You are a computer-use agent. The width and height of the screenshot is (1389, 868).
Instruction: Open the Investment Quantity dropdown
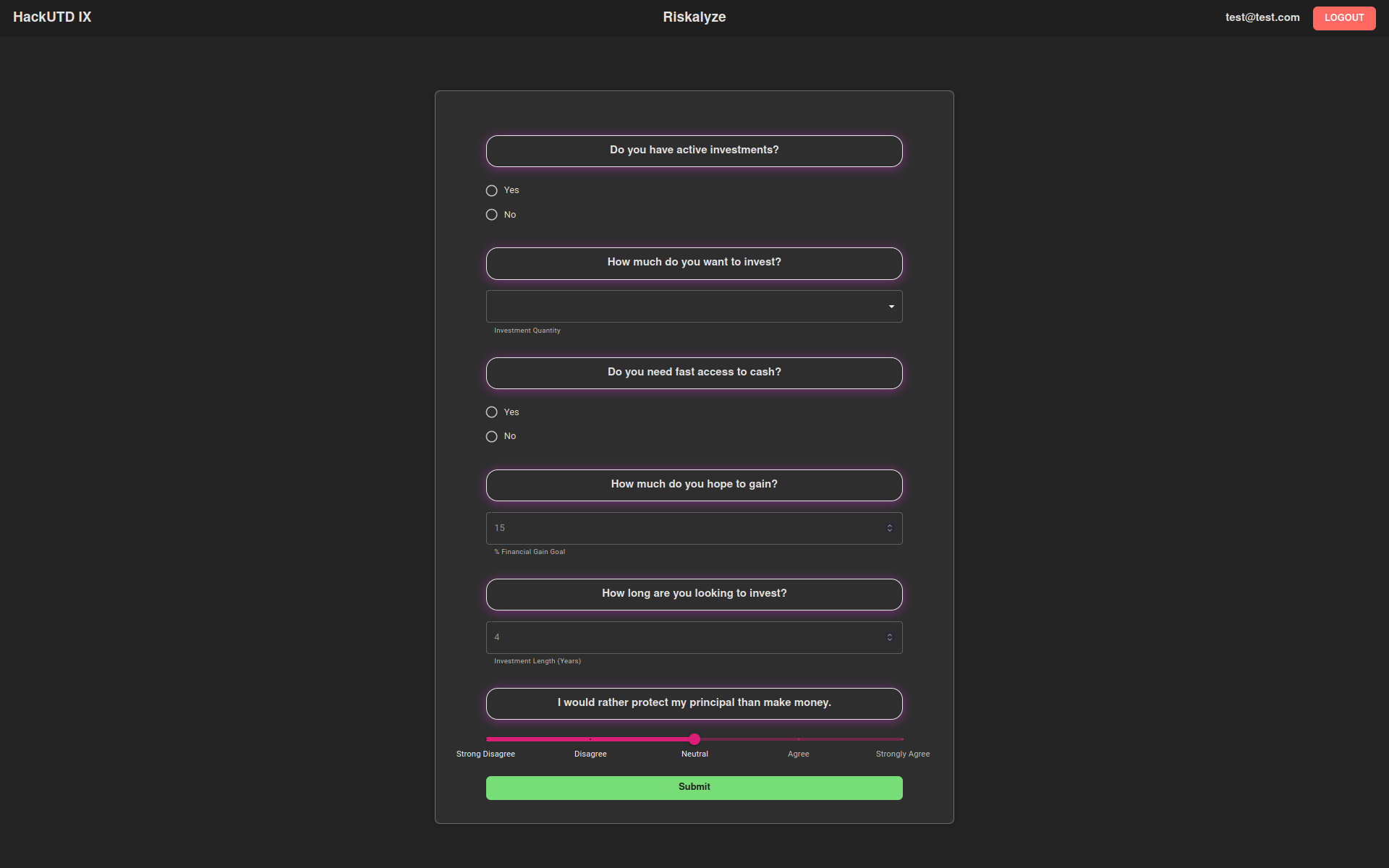click(687, 307)
